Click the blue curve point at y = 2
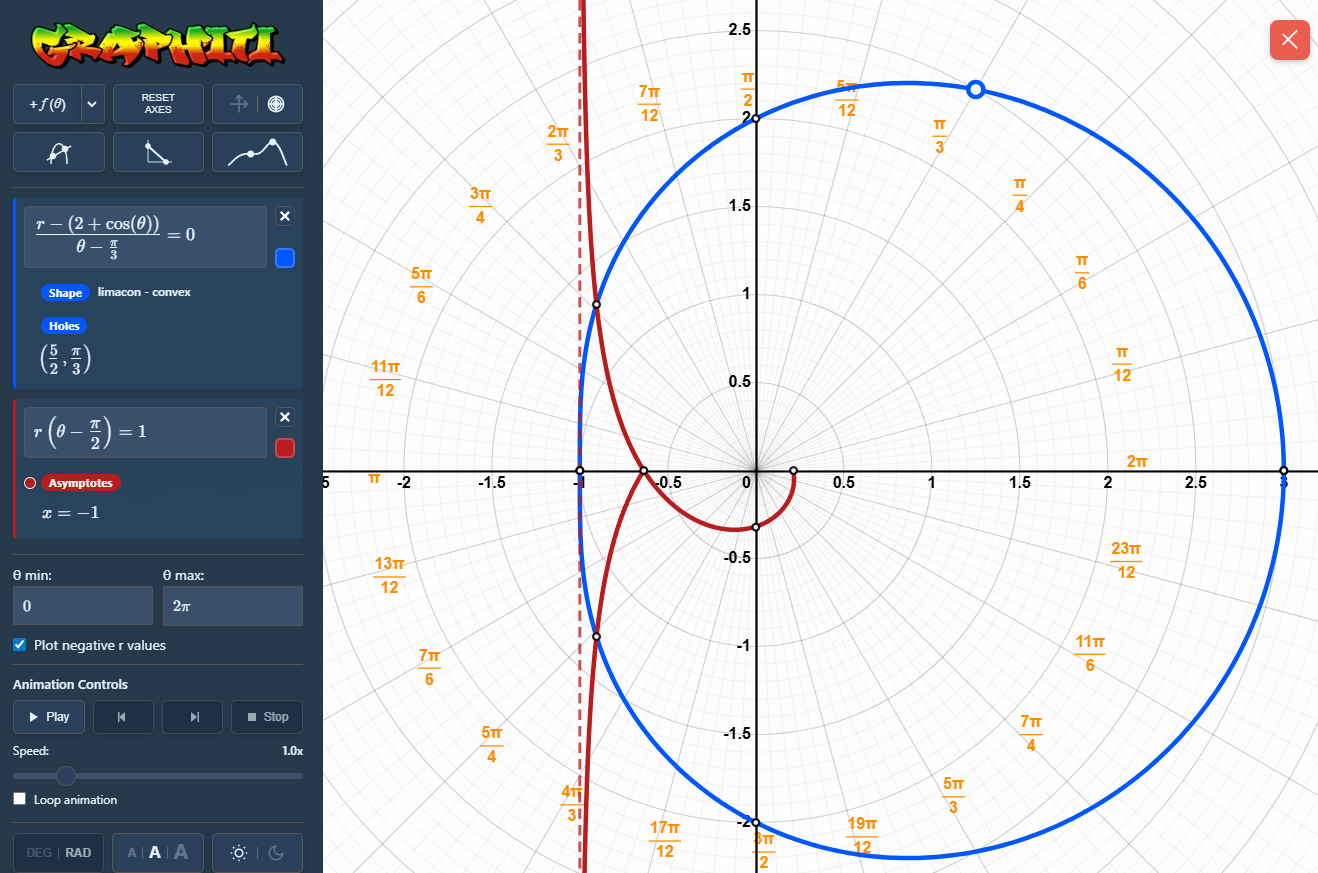 756,119
